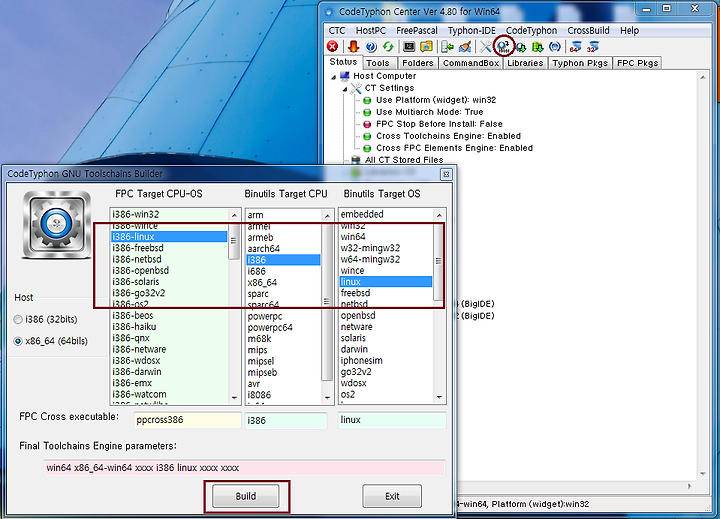This screenshot has height=519, width=720.
Task: Click the All CT Stored Files icon
Action: [355, 160]
